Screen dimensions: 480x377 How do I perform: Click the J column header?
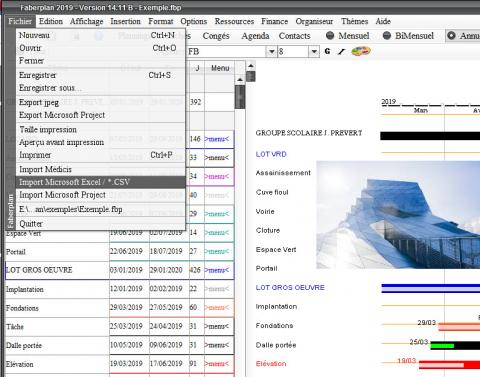click(x=197, y=68)
